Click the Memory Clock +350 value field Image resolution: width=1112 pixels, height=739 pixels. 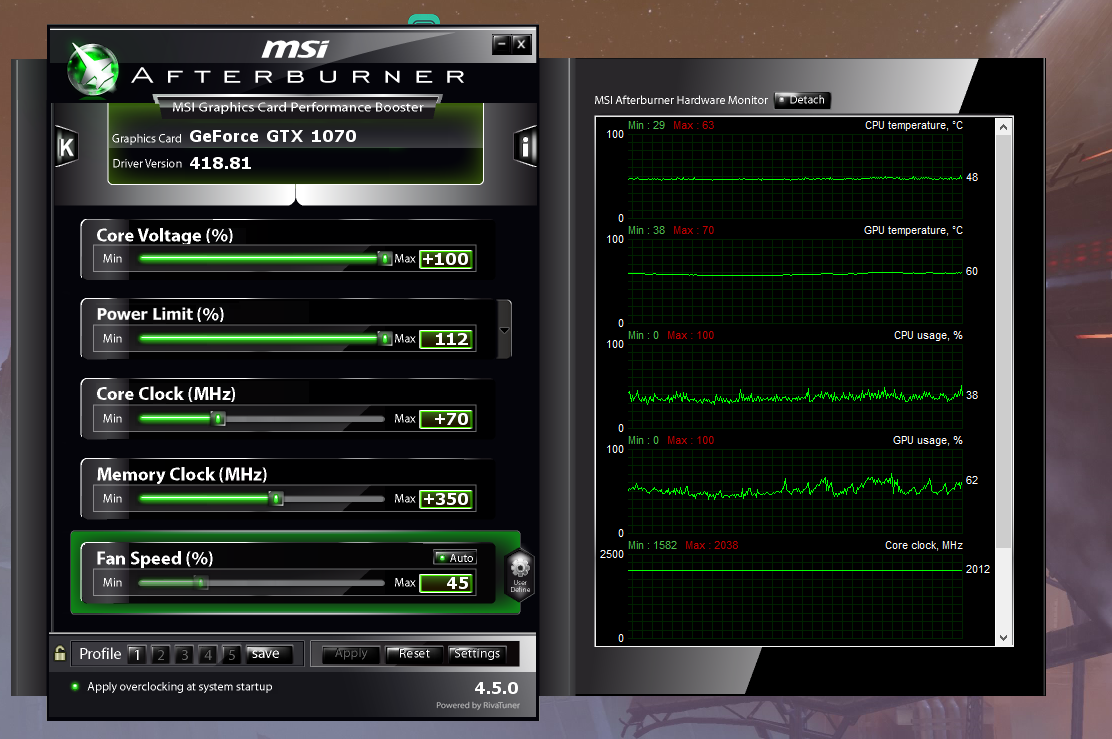447,500
